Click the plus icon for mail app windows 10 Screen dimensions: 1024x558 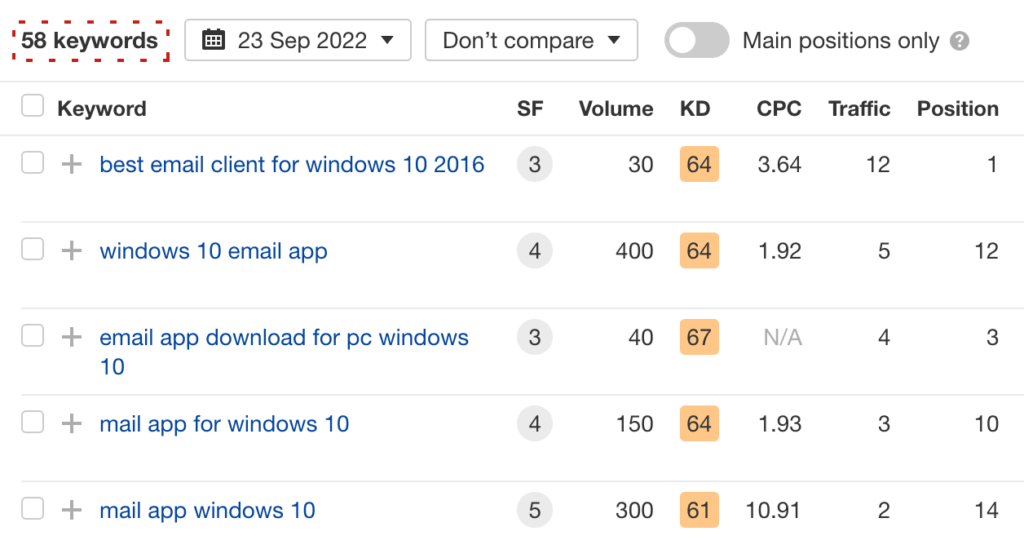point(71,510)
